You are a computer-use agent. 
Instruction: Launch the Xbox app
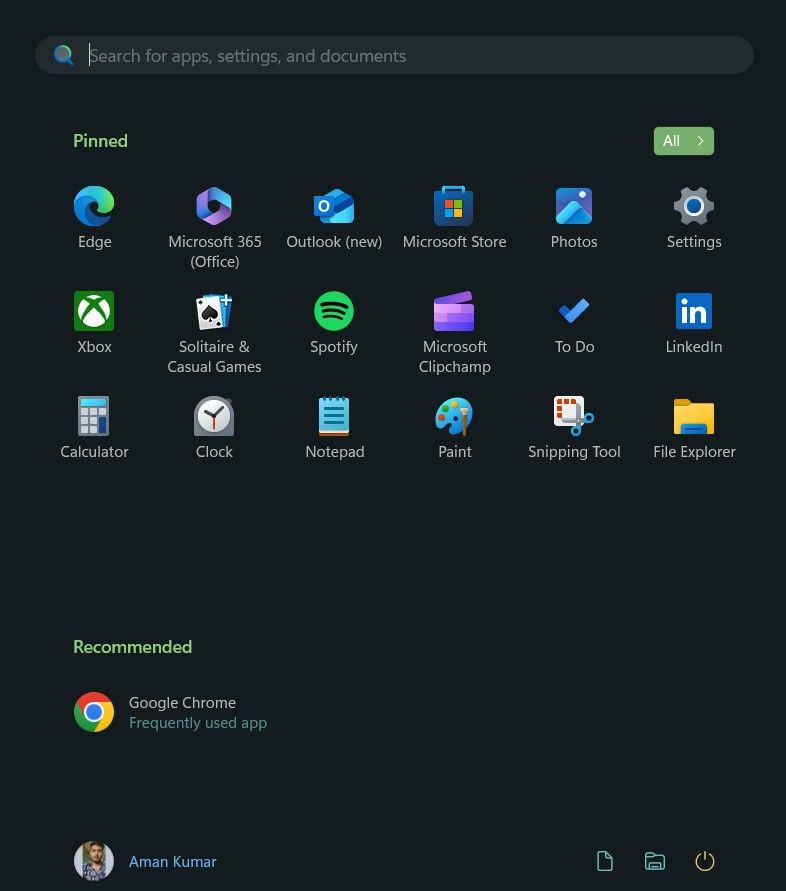pos(94,322)
